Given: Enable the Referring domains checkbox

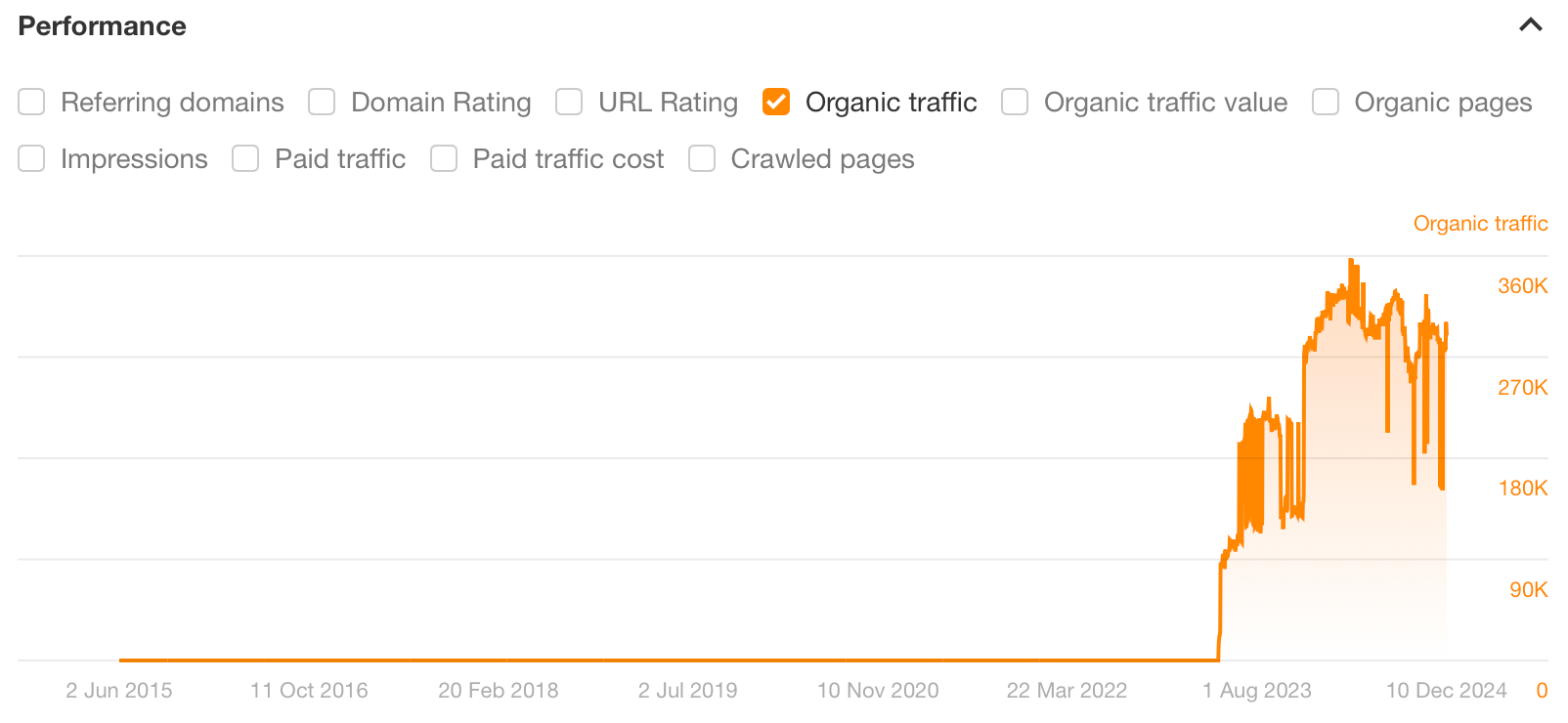Looking at the screenshot, I should 31,102.
